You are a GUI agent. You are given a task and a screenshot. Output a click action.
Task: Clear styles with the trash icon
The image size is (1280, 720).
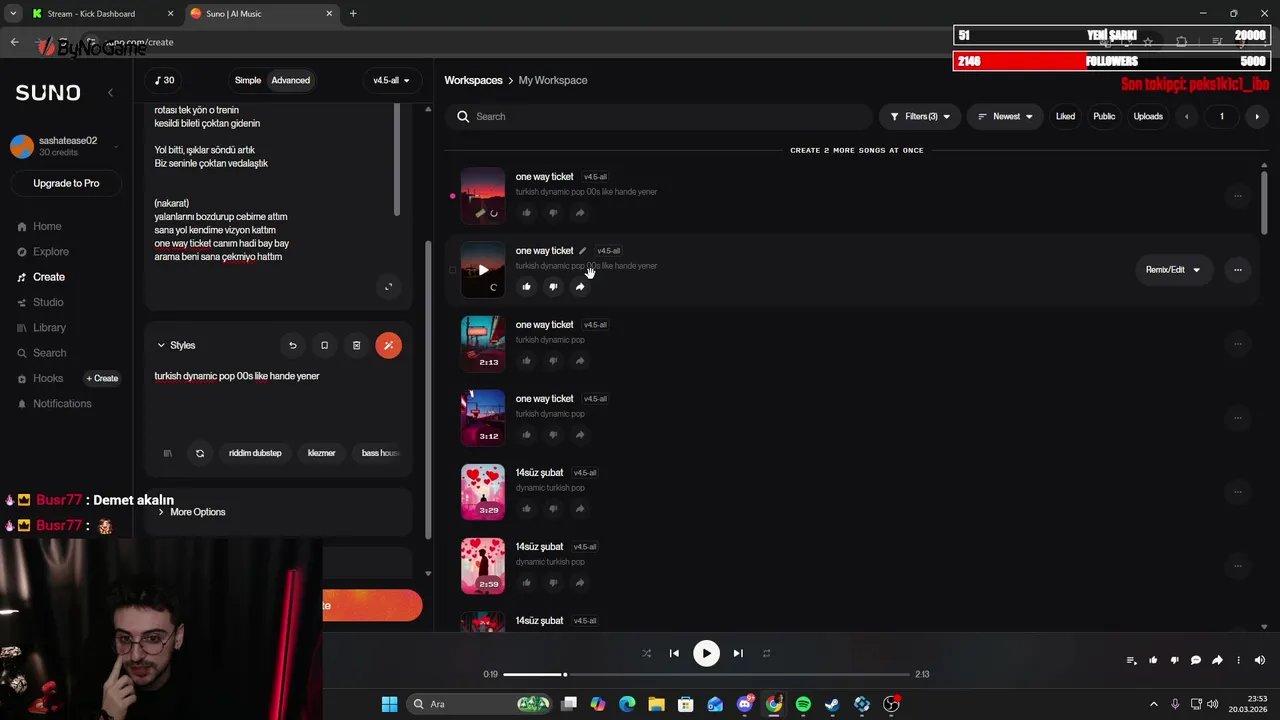(x=356, y=345)
